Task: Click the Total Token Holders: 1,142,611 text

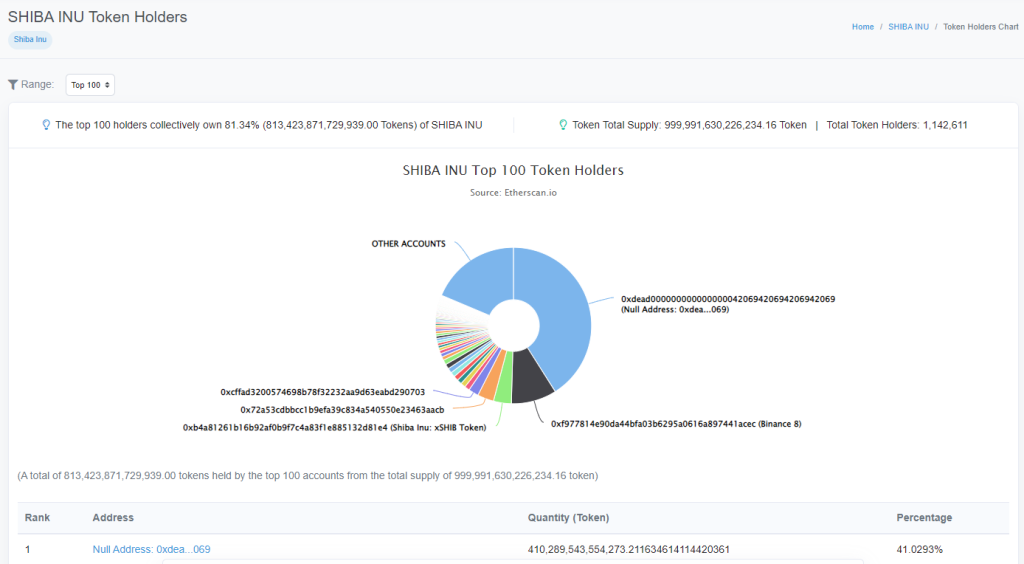Action: 897,125
